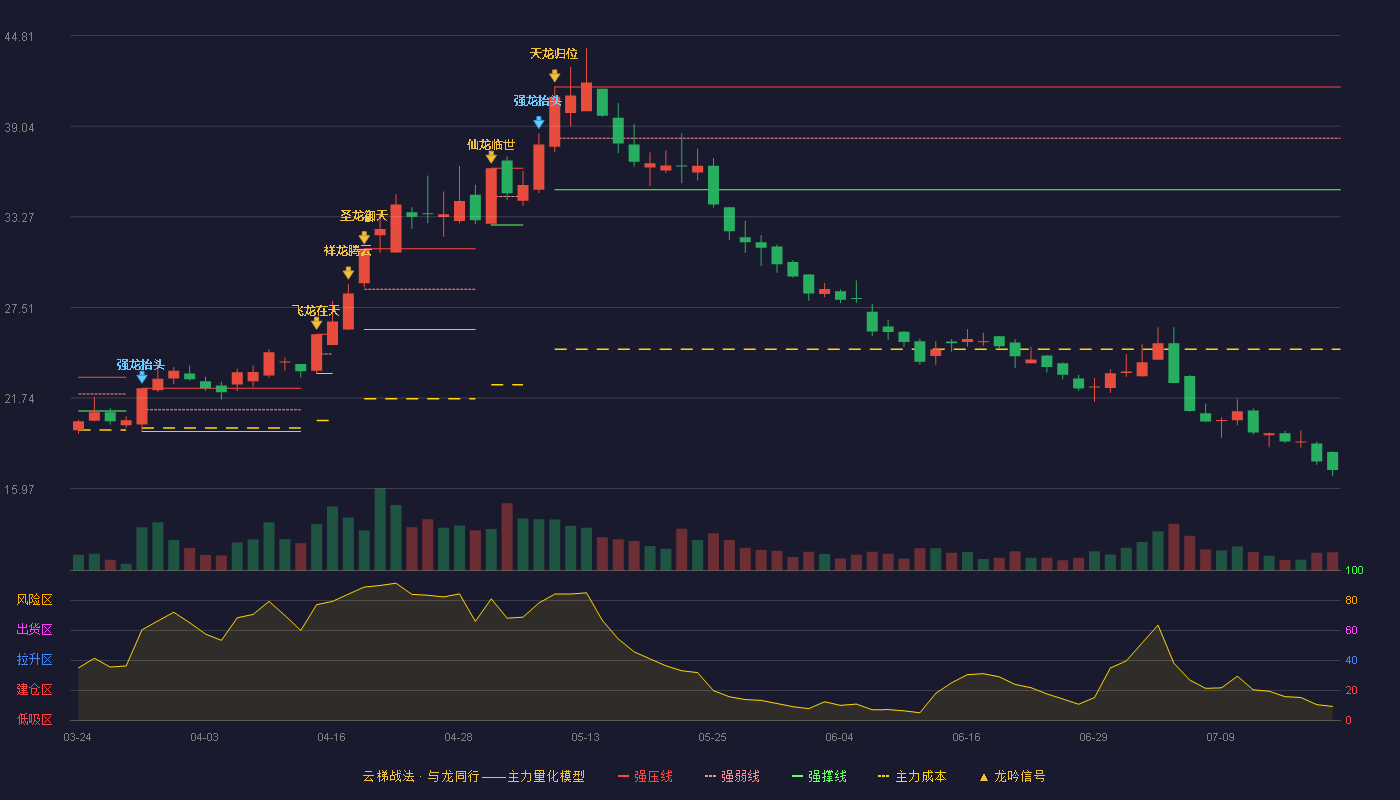Toggle the 强压线 legend series
This screenshot has width=1400, height=800.
[645, 776]
